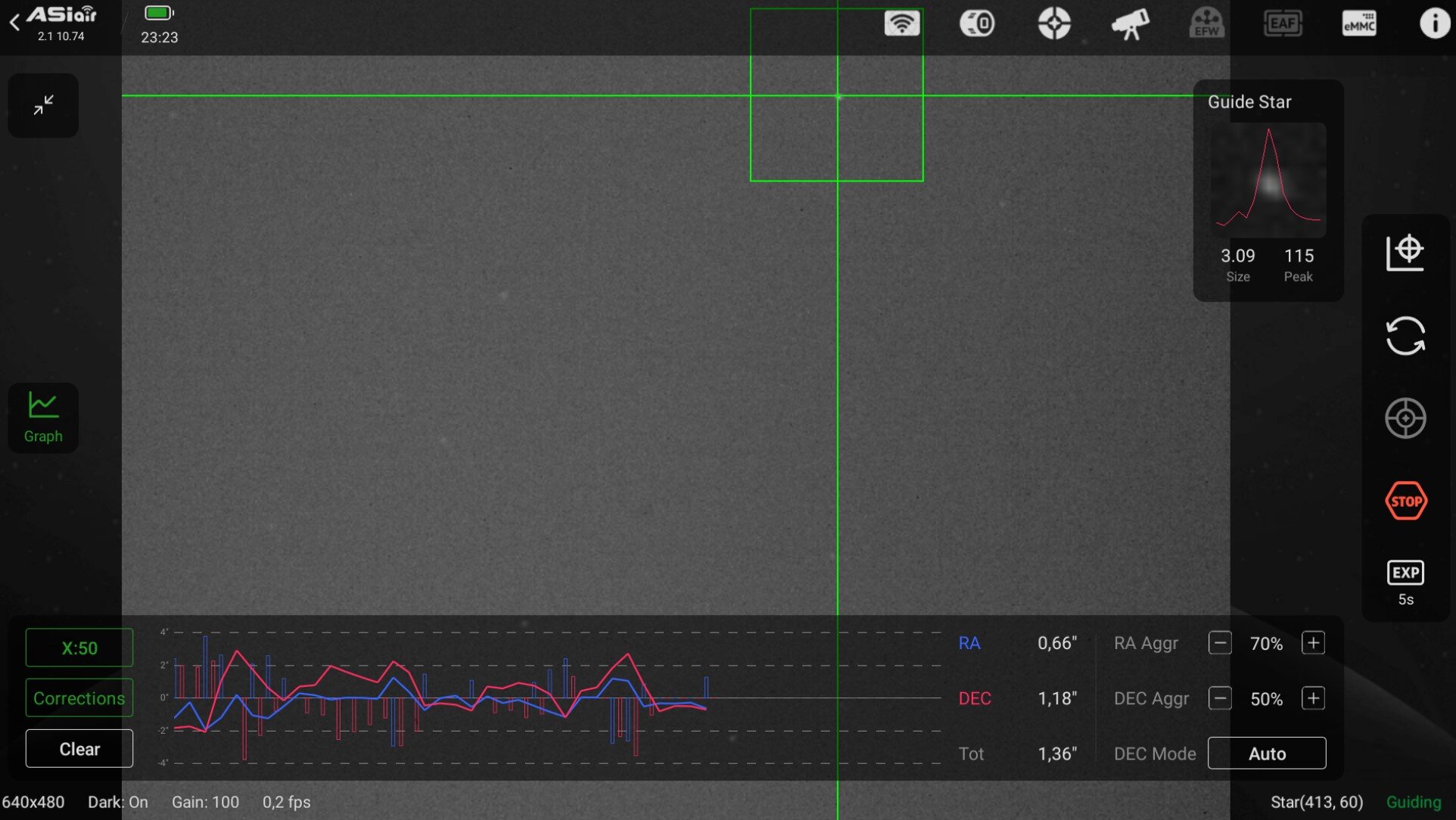Increase RA aggressiveness with plus button
The width and height of the screenshot is (1456, 820).
1313,643
